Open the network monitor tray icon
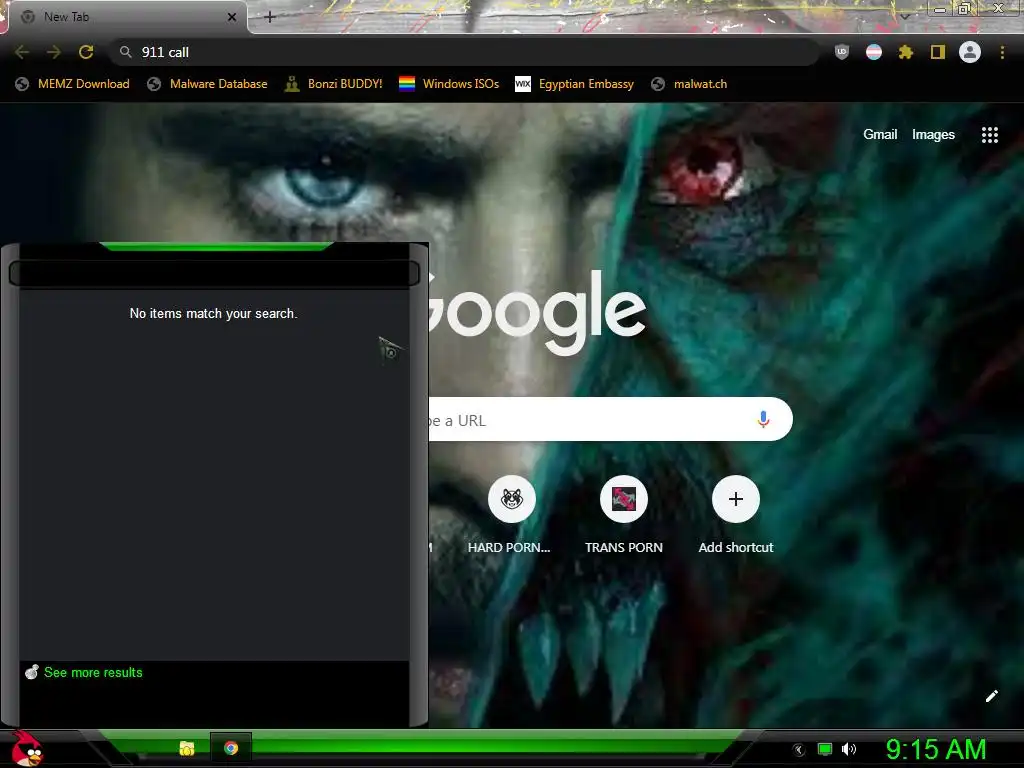The height and width of the screenshot is (768, 1024). coord(825,749)
